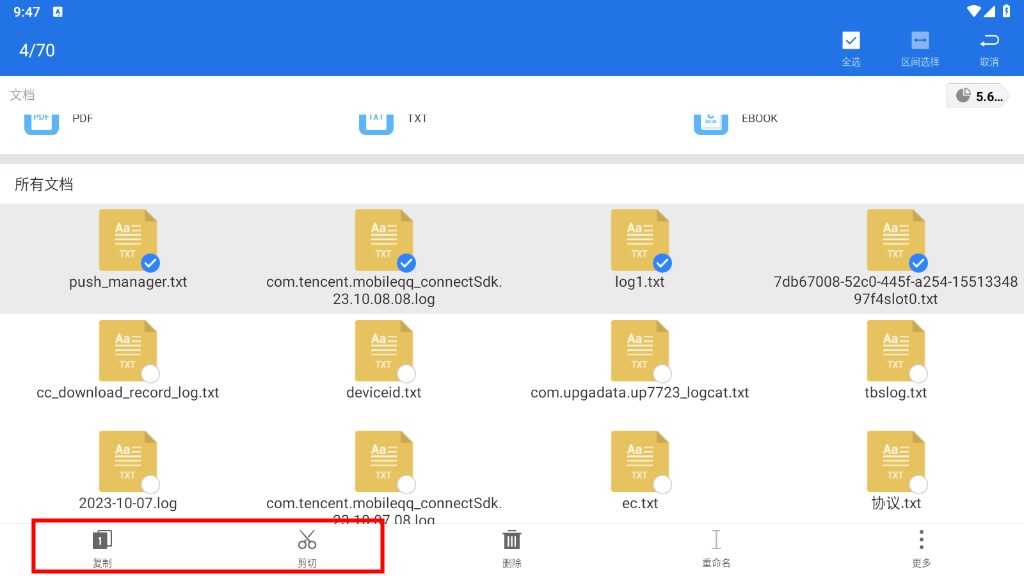Tap the Copy (复制) icon
This screenshot has height=576, width=1024.
click(102, 541)
